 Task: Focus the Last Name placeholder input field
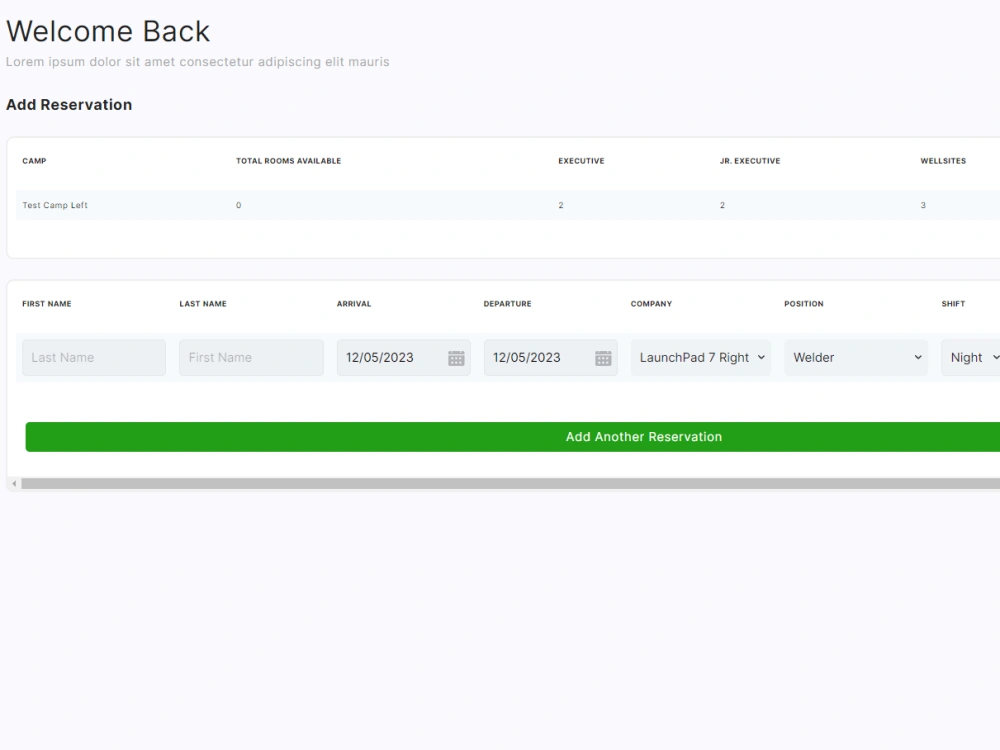(x=94, y=358)
